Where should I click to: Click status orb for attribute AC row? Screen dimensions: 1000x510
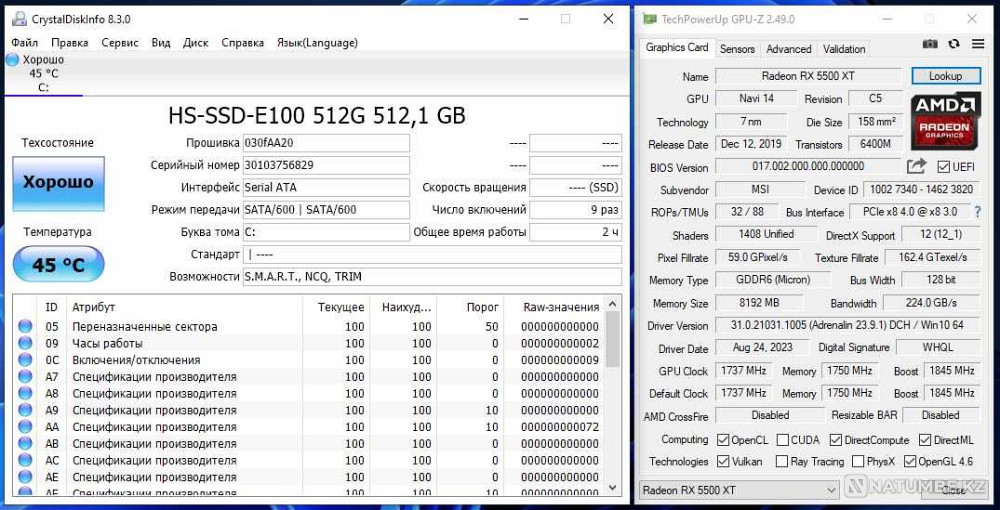[x=25, y=460]
